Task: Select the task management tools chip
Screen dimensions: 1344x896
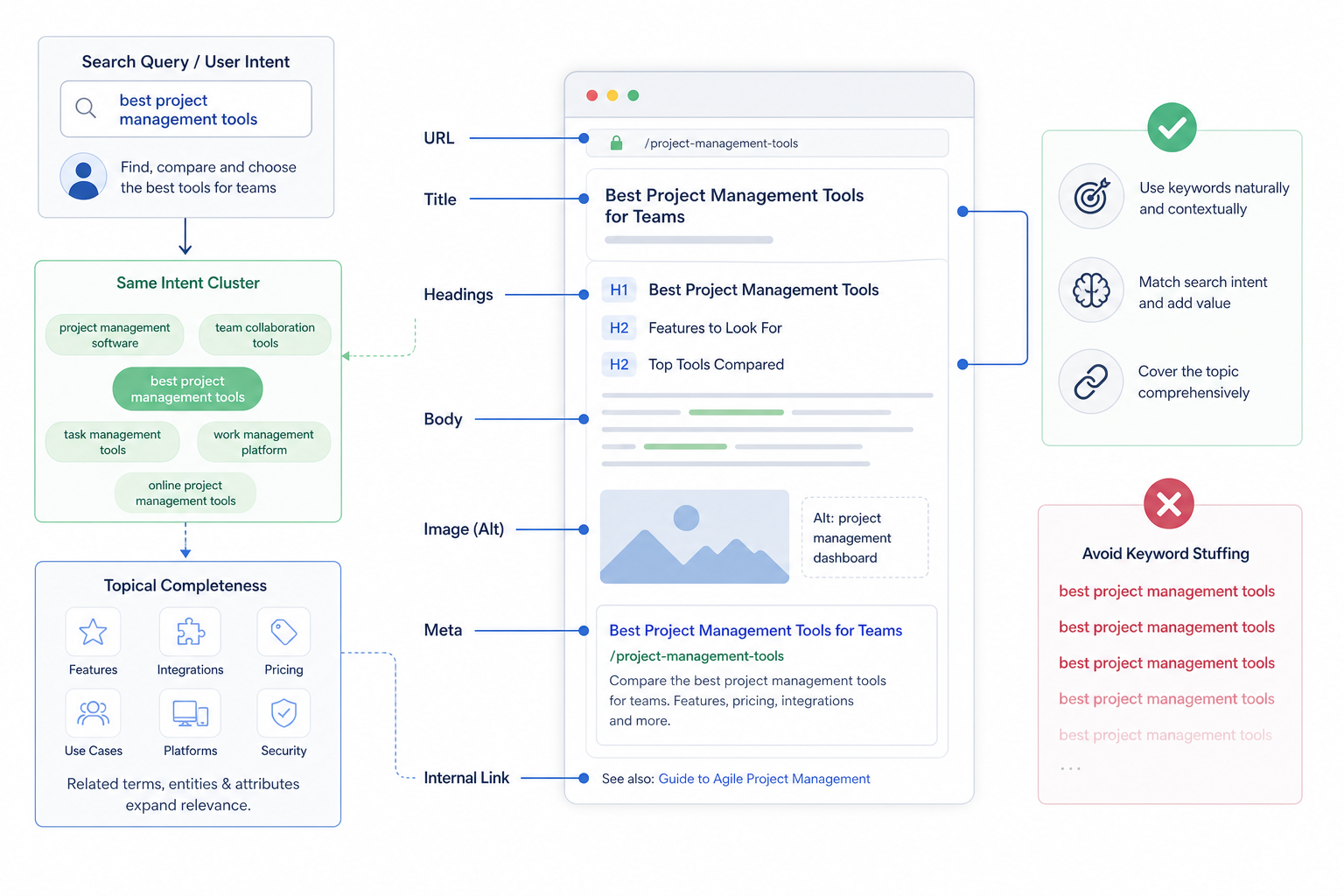Action: click(x=112, y=442)
